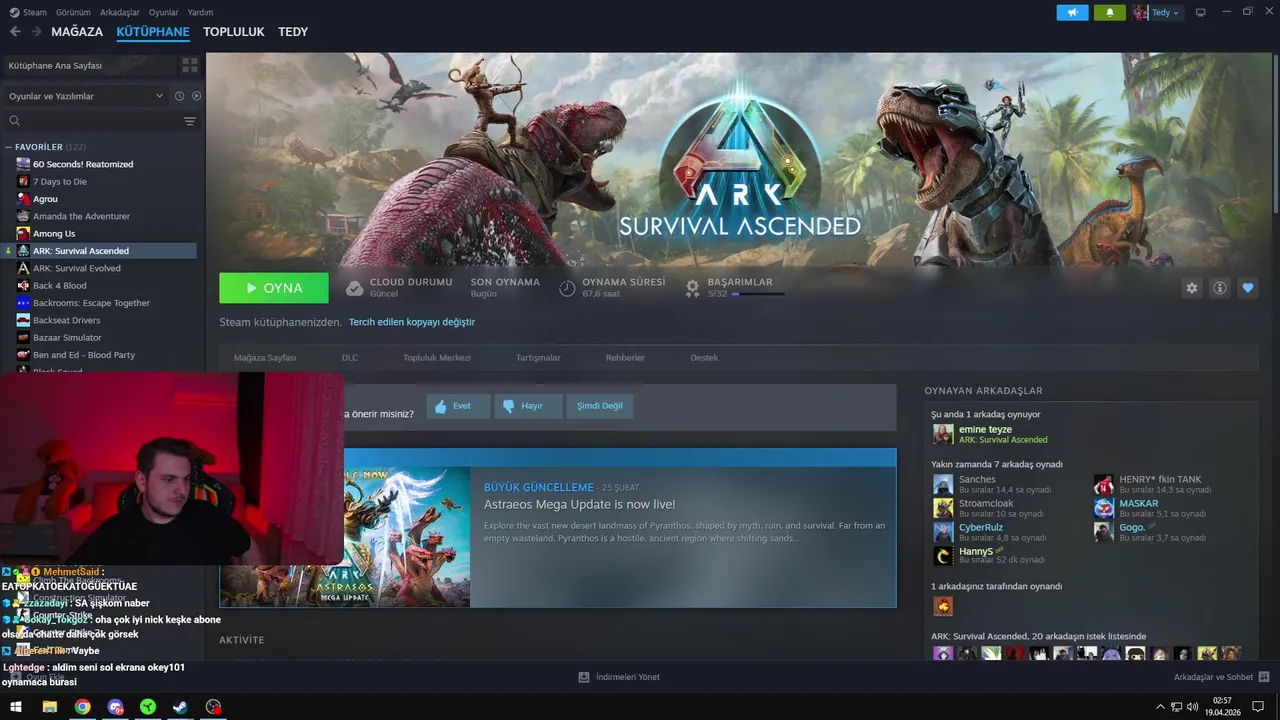The width and height of the screenshot is (1280, 720).
Task: Go to the MAĞAZA tab
Action: tap(77, 32)
